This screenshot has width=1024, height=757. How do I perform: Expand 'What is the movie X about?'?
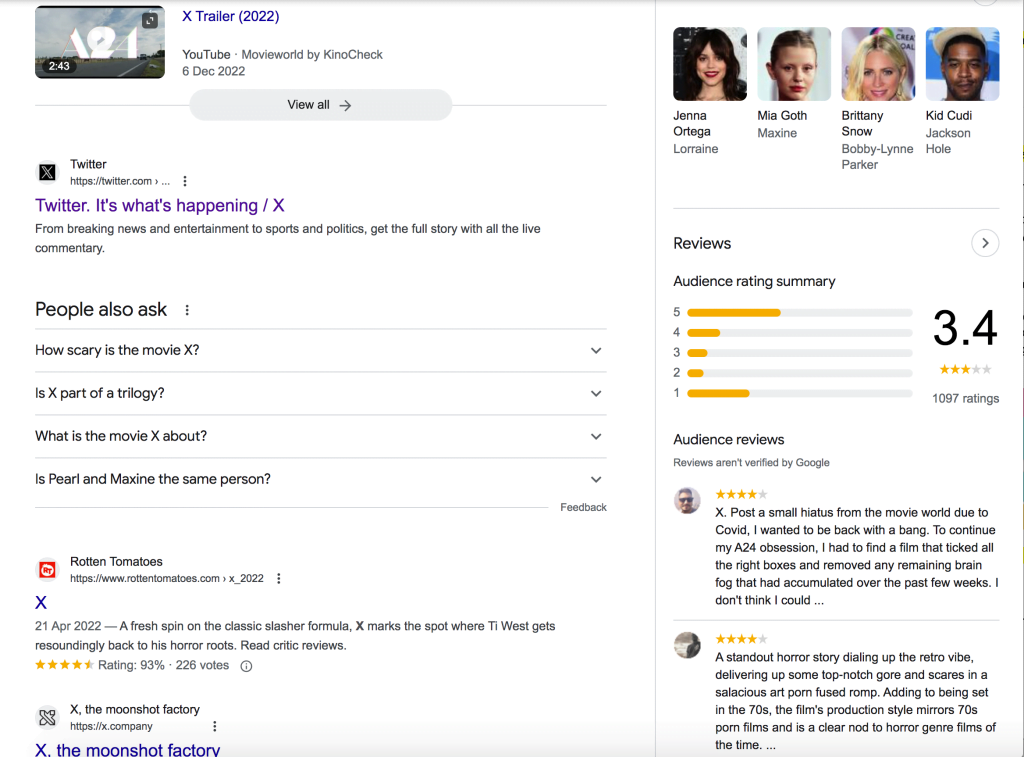click(x=596, y=436)
